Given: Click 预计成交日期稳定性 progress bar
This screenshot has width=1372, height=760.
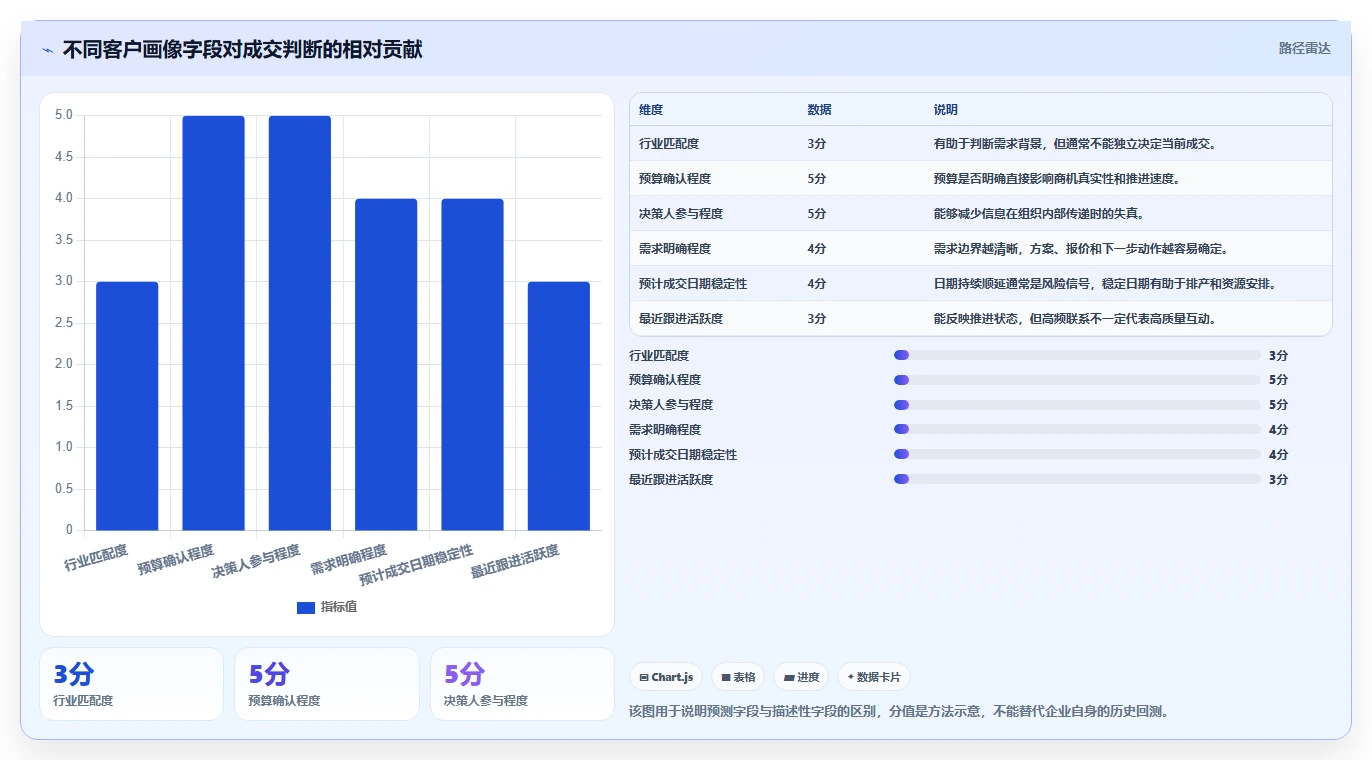Looking at the screenshot, I should (1077, 455).
